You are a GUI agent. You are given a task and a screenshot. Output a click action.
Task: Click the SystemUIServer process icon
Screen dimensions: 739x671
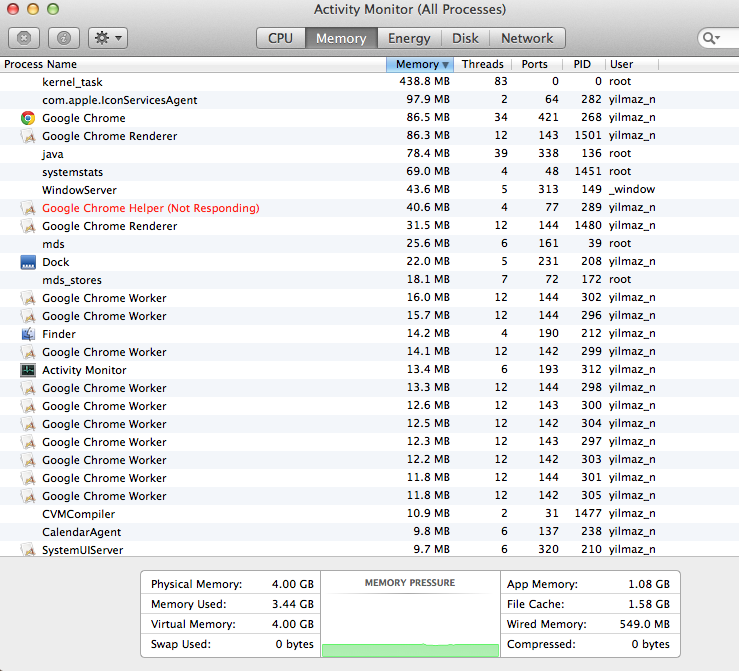tap(28, 549)
